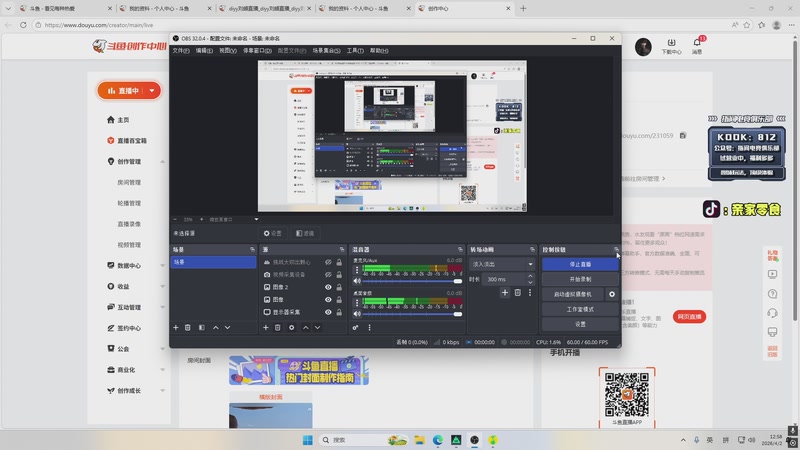
Task: Open advanced audio properties gears icon in mixer
Action: (356, 328)
